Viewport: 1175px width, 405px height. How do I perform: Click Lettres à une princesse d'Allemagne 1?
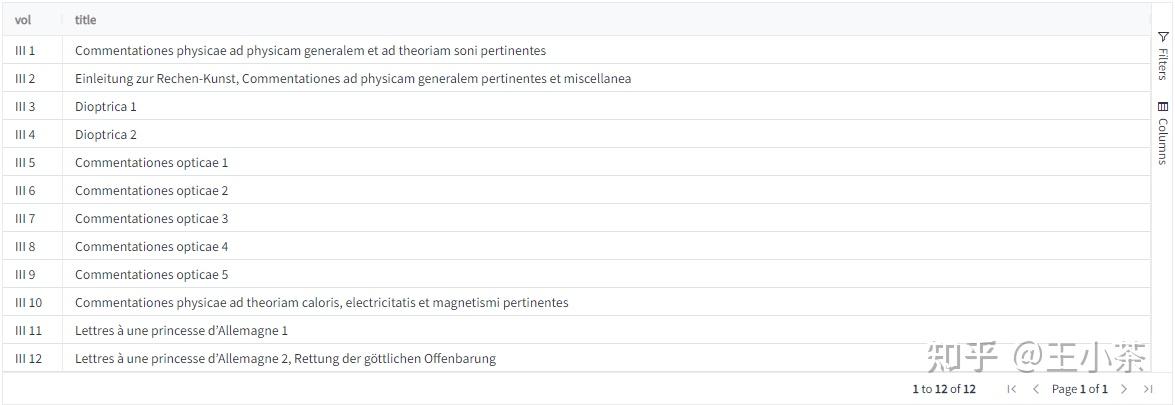[181, 330]
